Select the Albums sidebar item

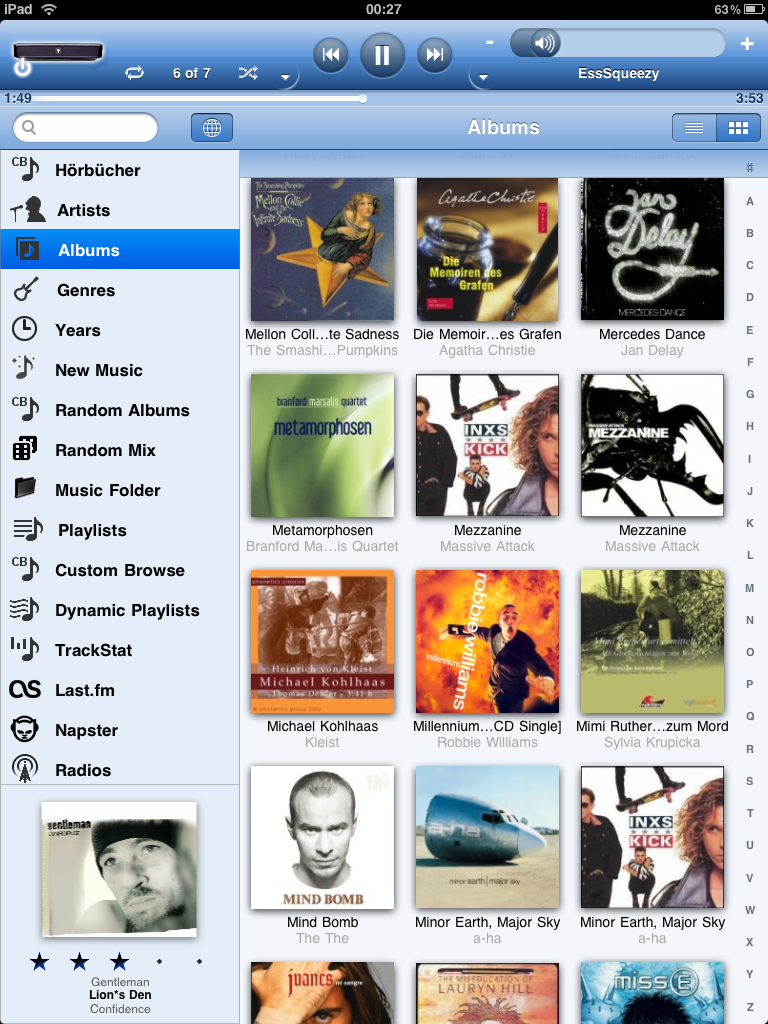120,250
